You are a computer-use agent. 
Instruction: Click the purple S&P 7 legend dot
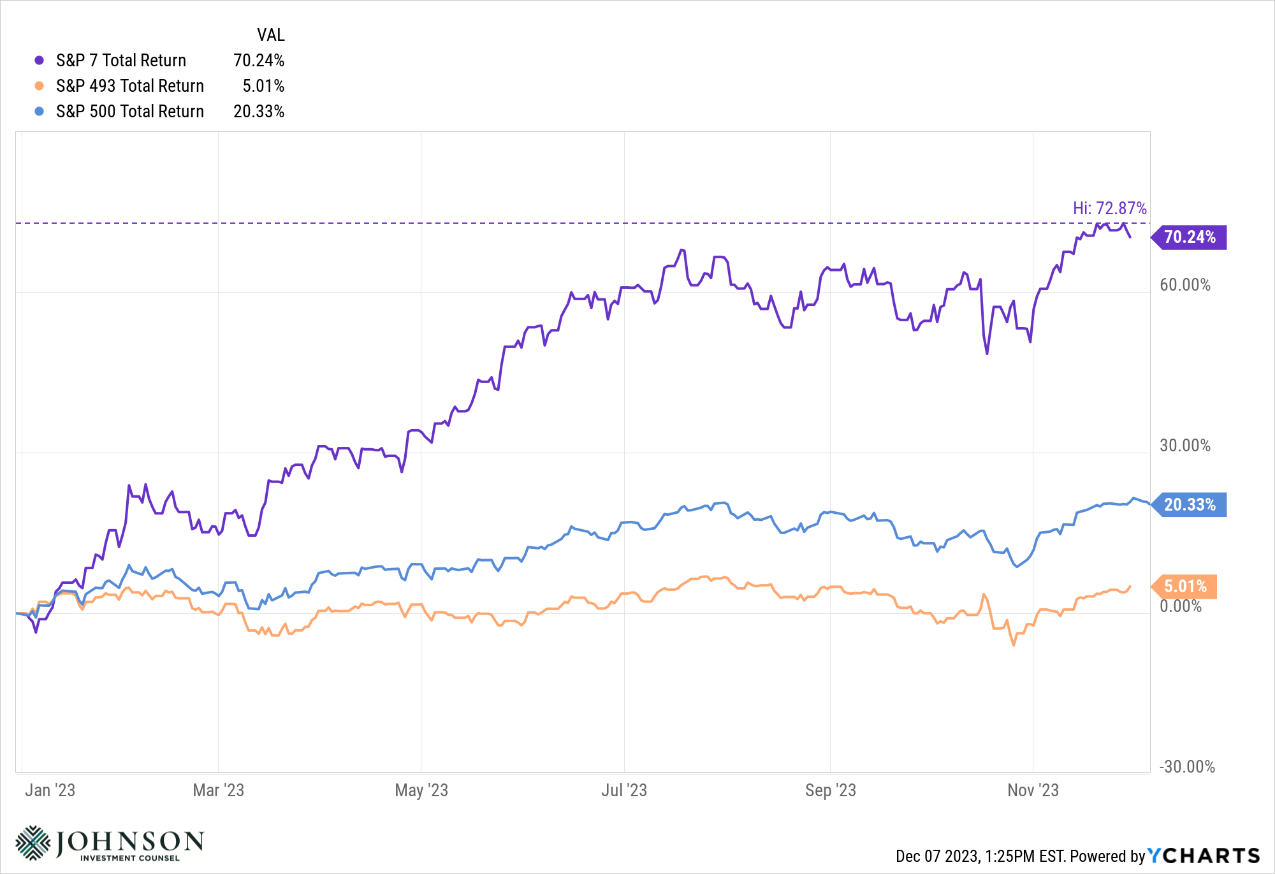40,60
